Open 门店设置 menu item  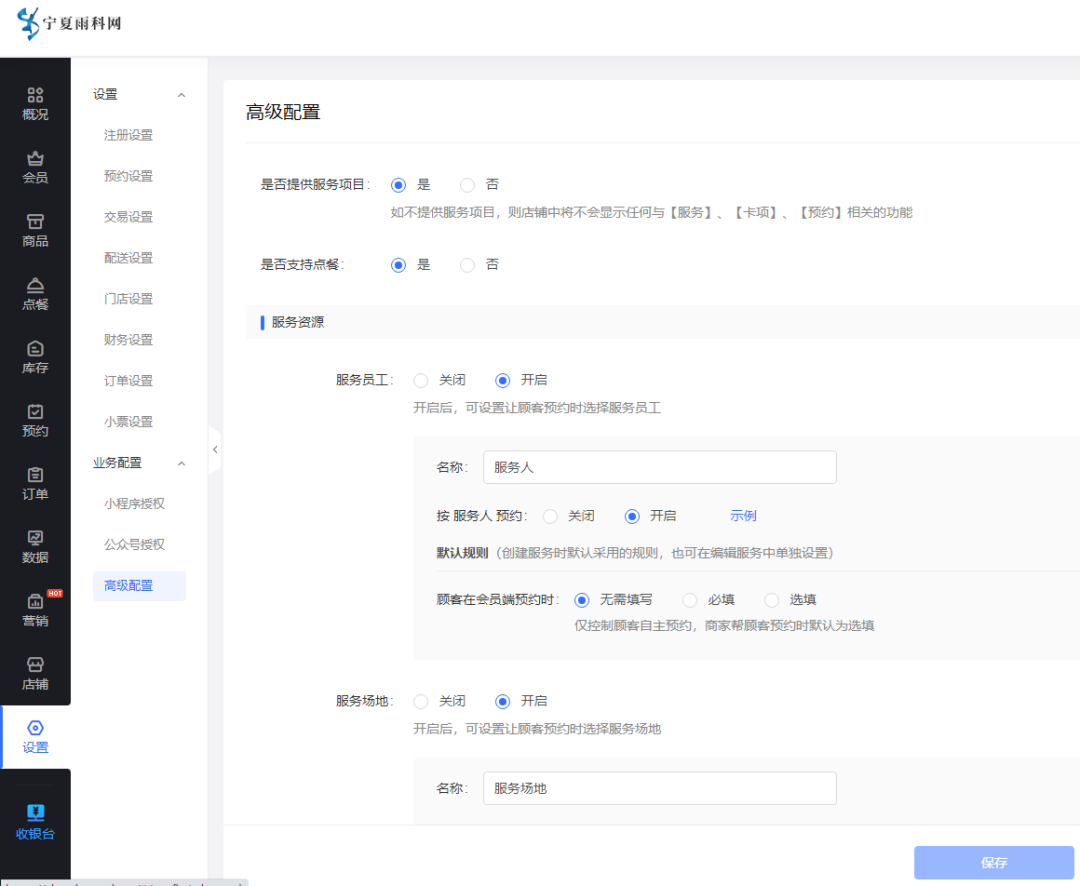pos(129,299)
